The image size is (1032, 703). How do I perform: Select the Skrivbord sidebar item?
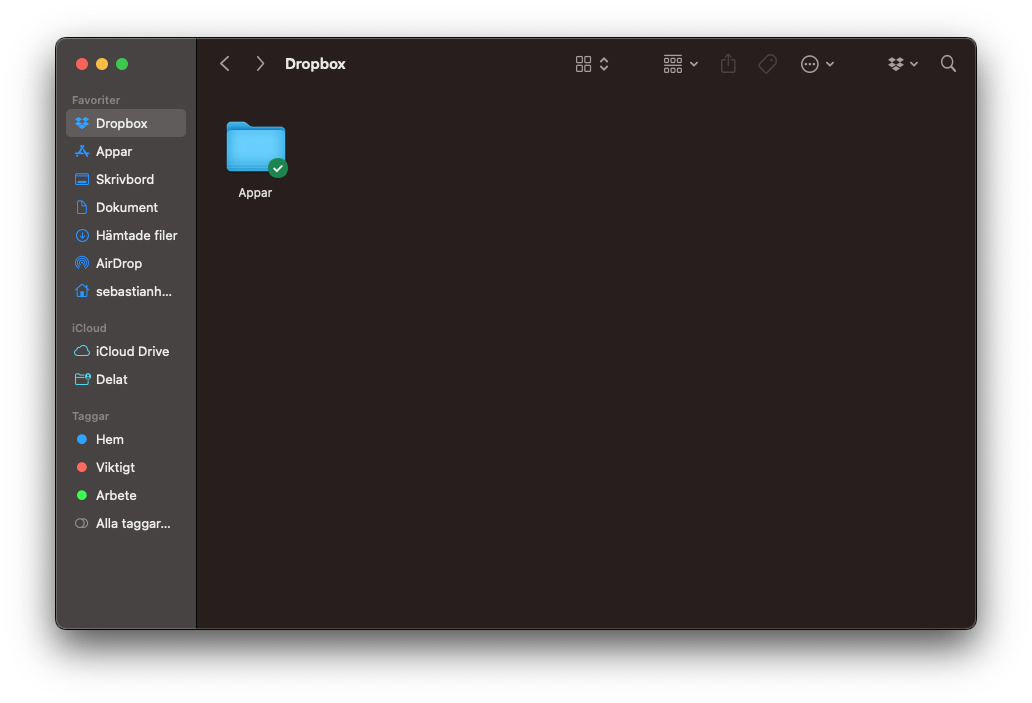(126, 179)
